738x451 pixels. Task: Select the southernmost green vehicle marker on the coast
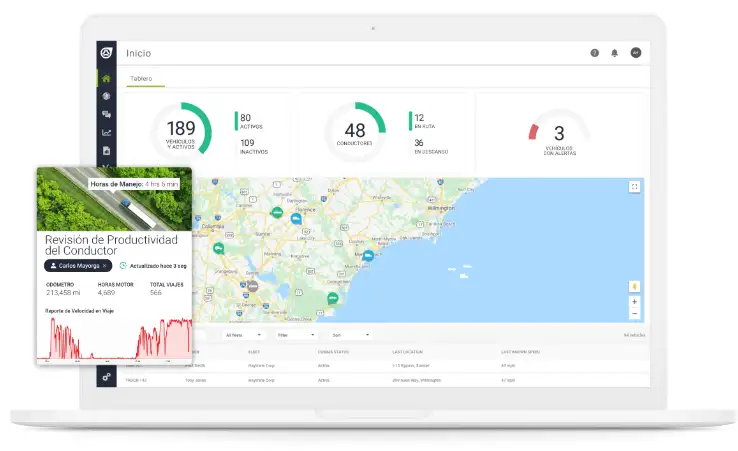coord(333,298)
